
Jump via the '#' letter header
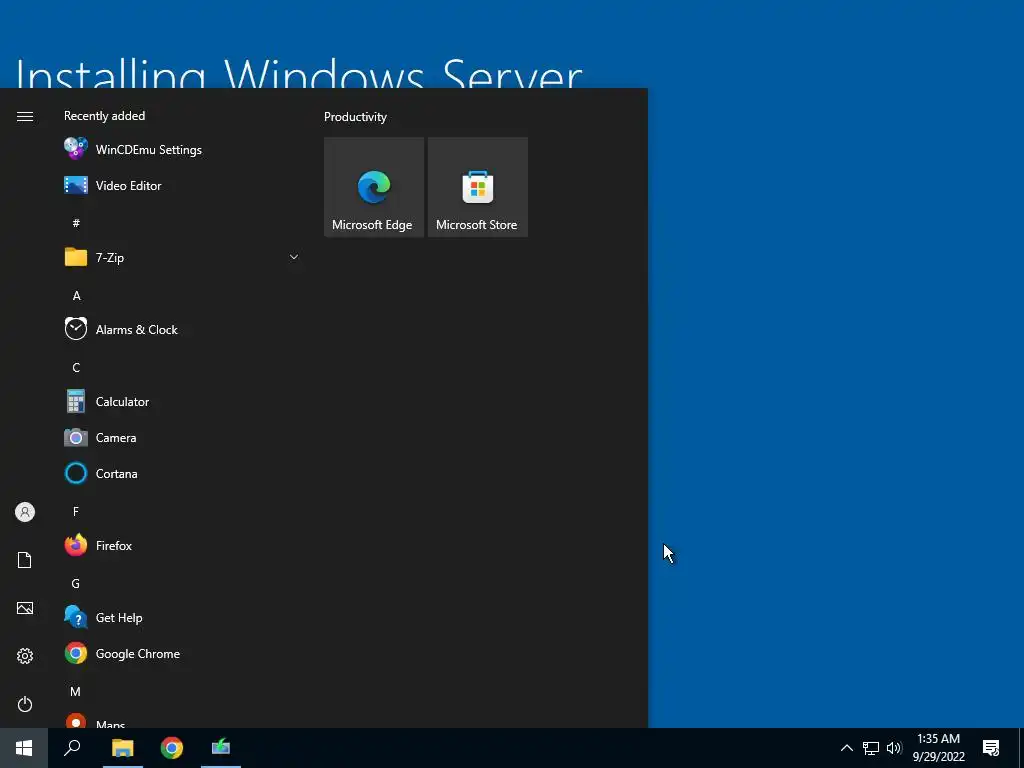point(76,223)
